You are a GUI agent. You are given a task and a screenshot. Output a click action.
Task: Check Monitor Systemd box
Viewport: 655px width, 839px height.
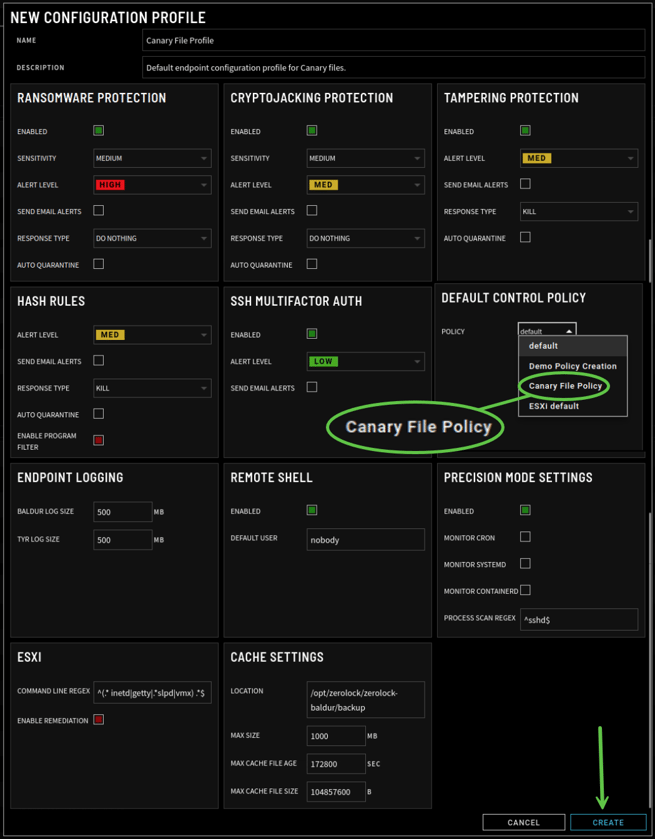point(525,564)
